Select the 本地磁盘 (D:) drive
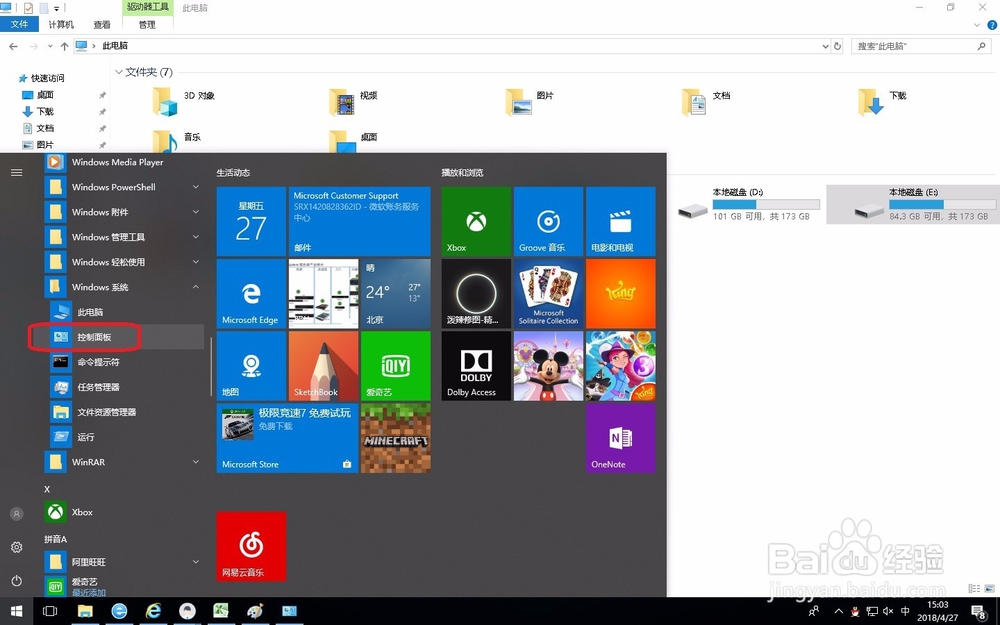Screen dimensions: 1000x625 pyautogui.click(x=749, y=204)
